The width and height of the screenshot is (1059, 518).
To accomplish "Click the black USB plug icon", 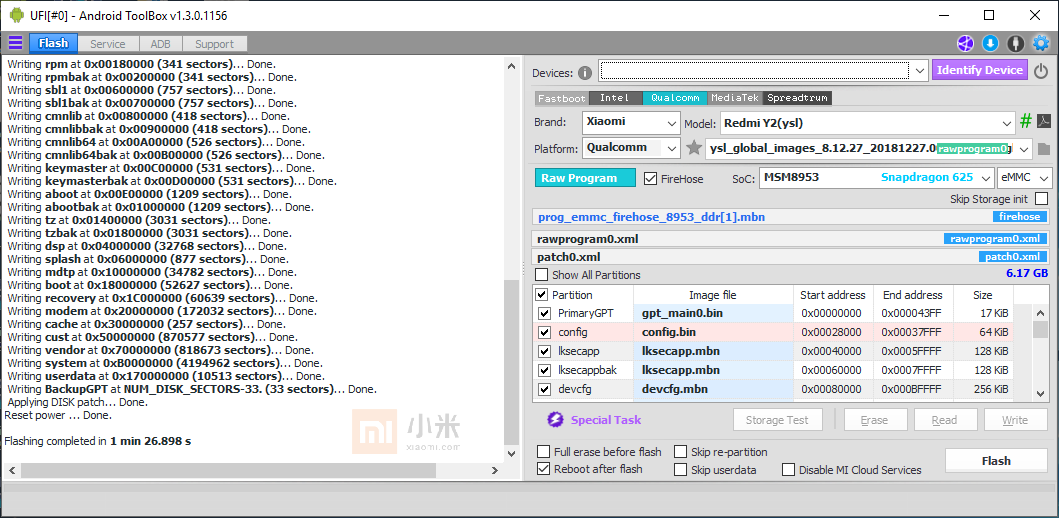I will pyautogui.click(x=1015, y=43).
